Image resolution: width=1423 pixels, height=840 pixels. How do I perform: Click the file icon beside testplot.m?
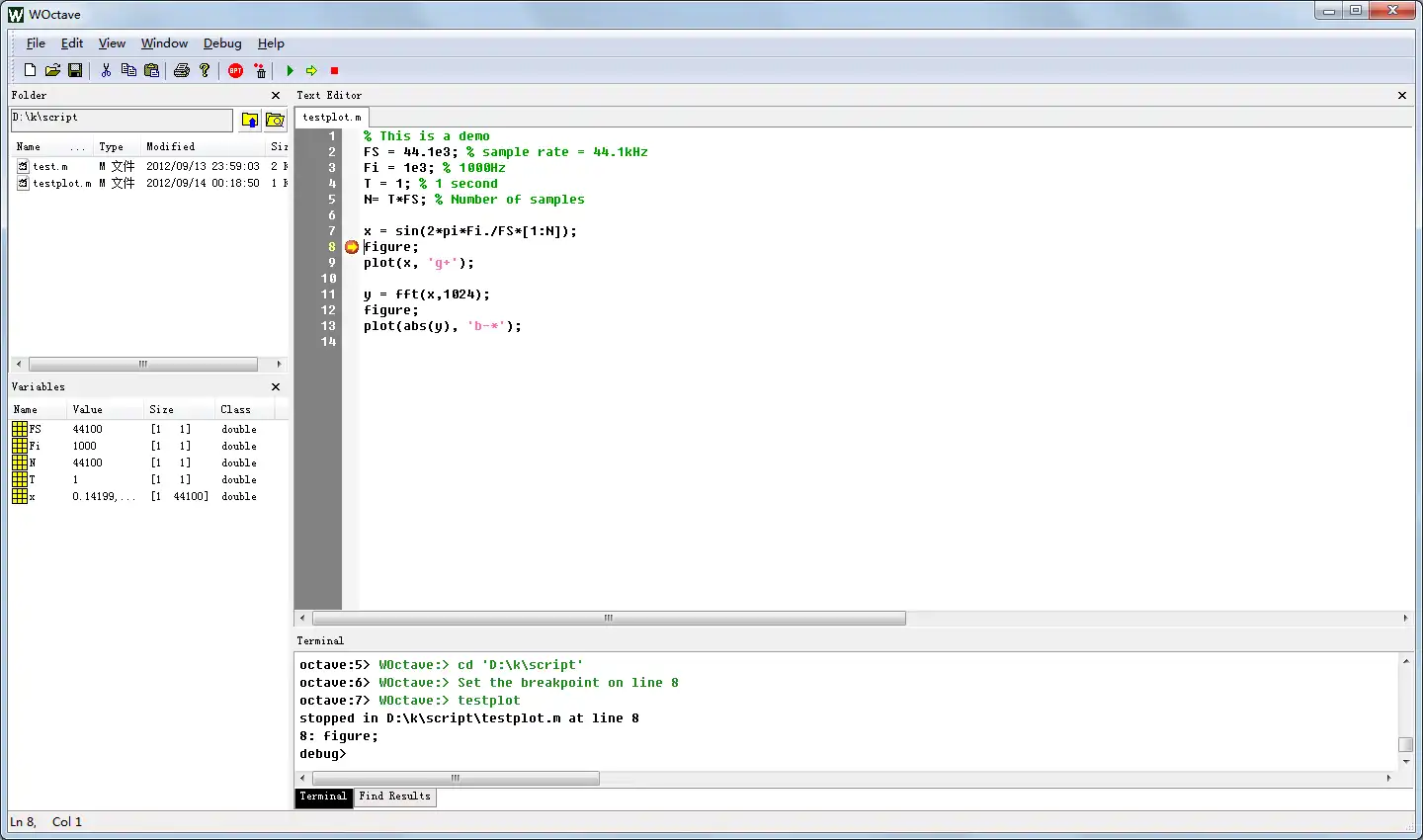tap(23, 183)
